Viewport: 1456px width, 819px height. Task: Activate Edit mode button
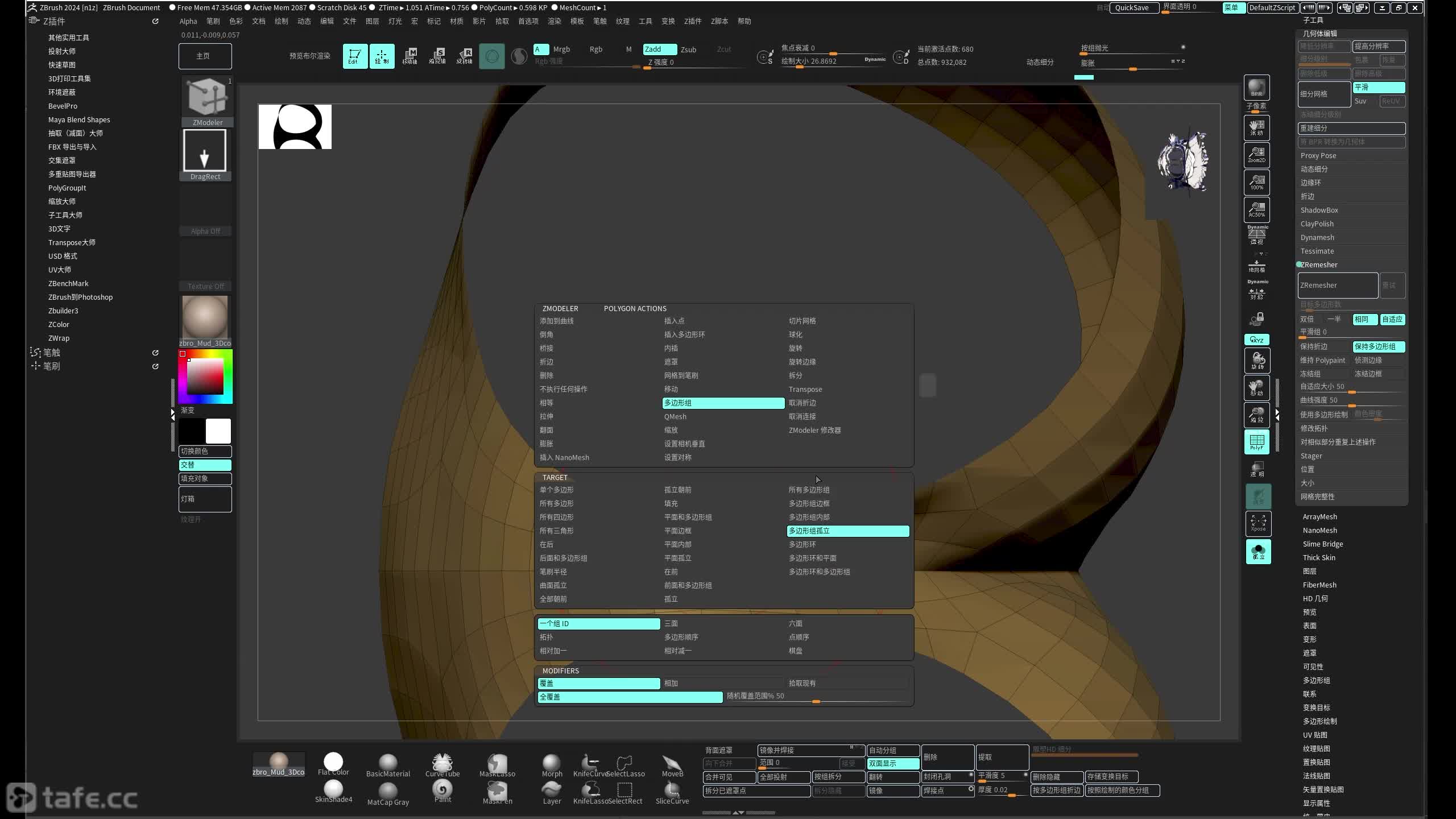tap(355, 56)
